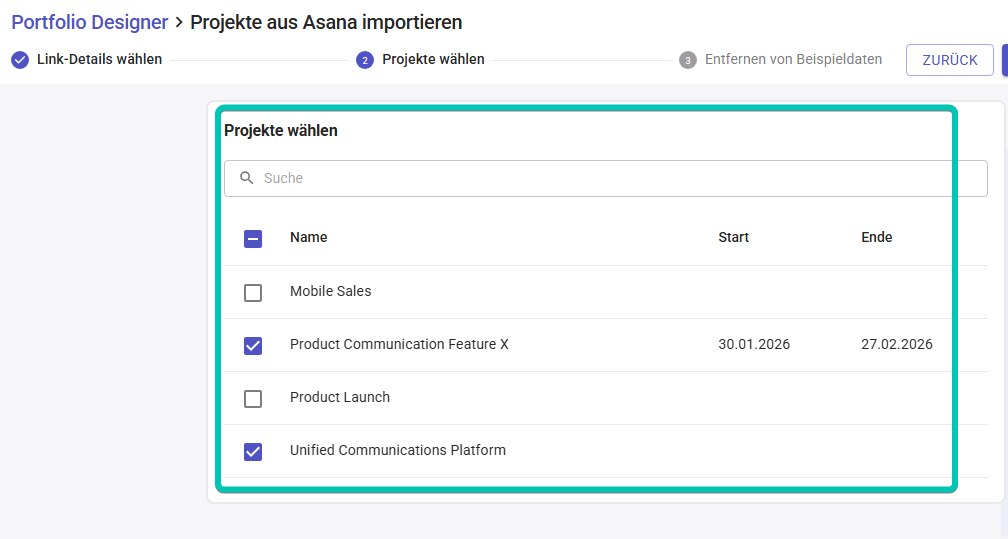Click the Projekte wählen panel heading
Viewport: 1008px width, 539px height.
pos(281,131)
